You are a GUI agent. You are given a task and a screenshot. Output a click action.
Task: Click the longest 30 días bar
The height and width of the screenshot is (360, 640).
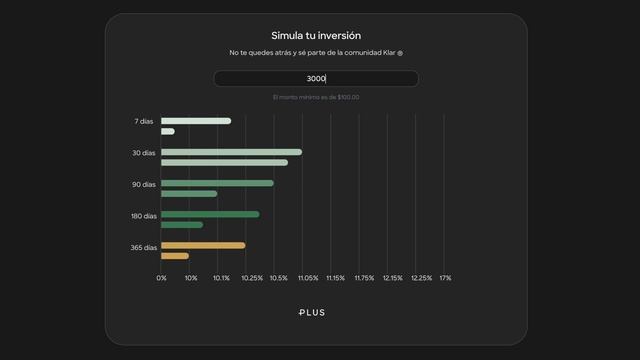tap(231, 152)
